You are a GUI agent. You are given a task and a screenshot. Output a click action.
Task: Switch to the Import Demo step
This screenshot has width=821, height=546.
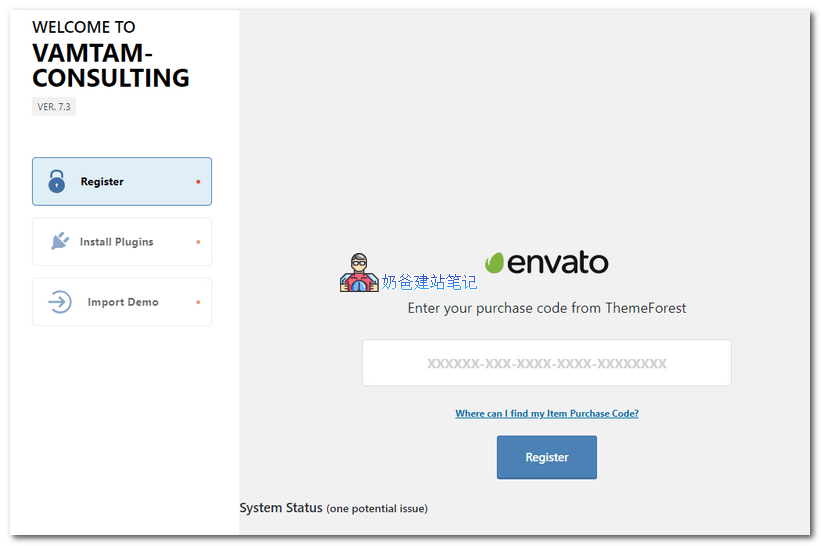(122, 302)
